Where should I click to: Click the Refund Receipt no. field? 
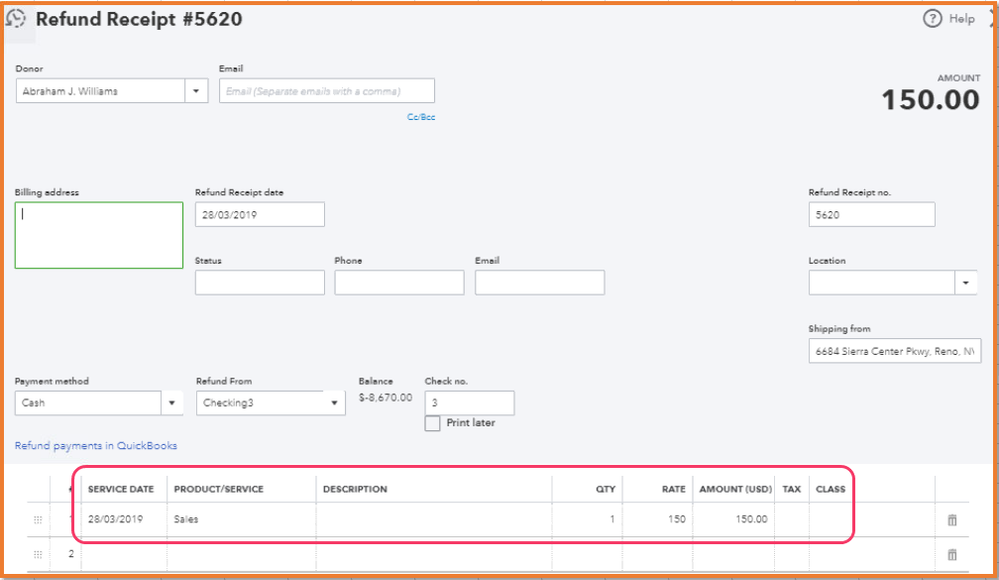[871, 215]
